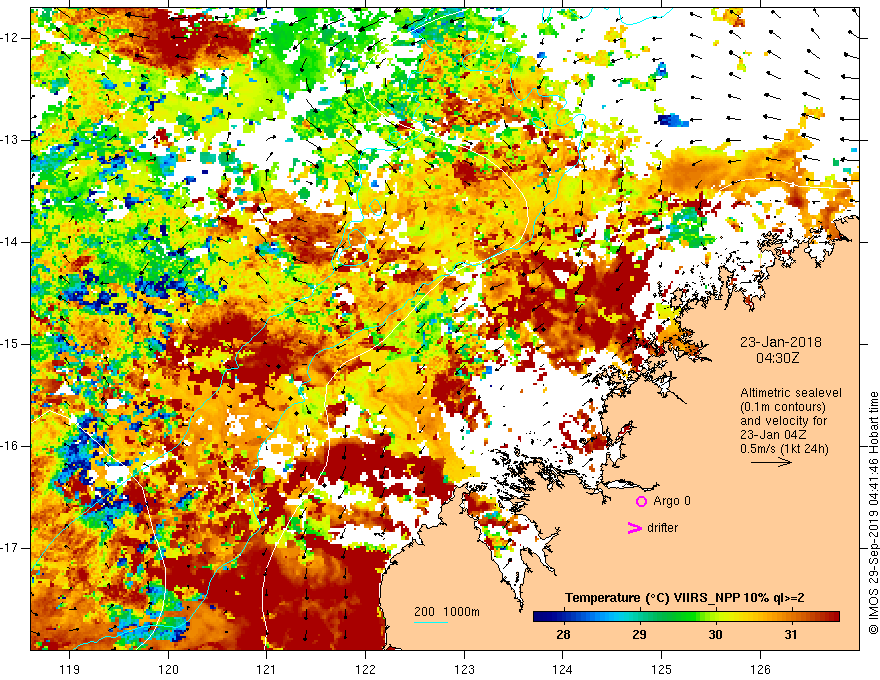Click the magenta drifter arrow marker
This screenshot has height=680, width=880.
pos(635,528)
